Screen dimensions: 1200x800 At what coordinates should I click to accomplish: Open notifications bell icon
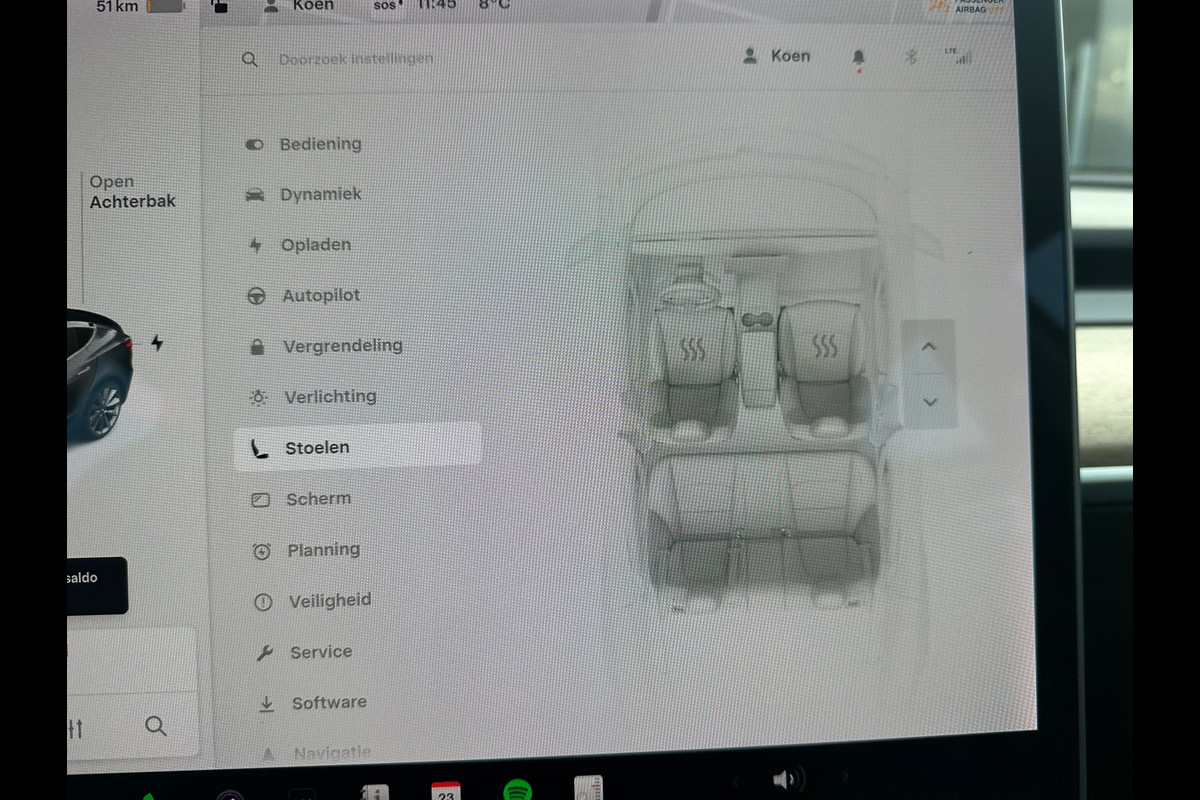(x=858, y=59)
